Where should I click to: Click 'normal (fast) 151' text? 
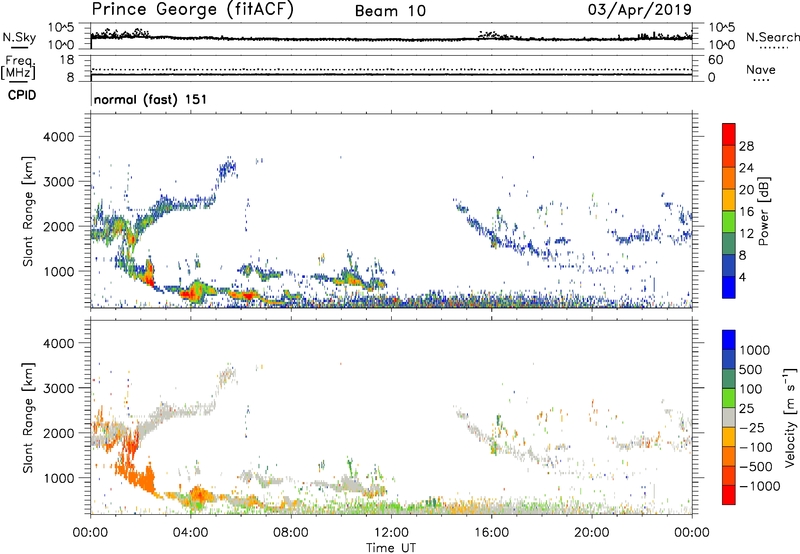(x=151, y=99)
